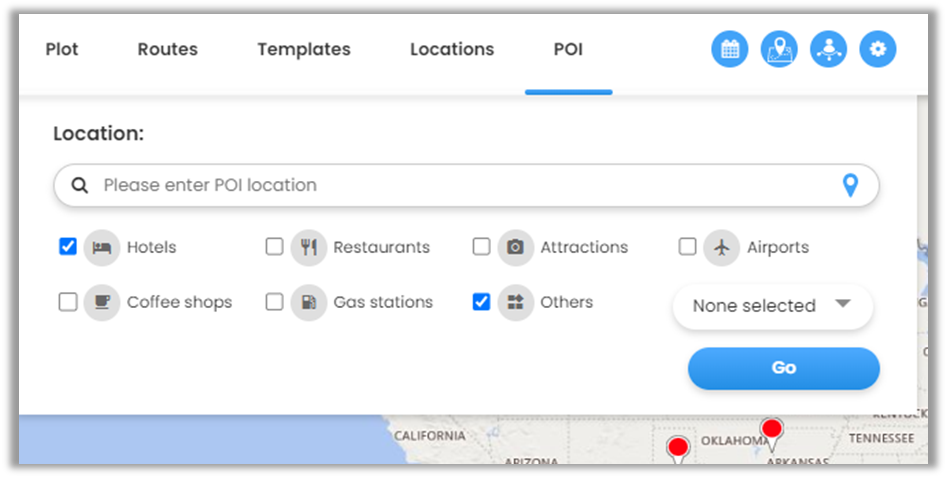Click the blue location pin in search field
The width and height of the screenshot is (947, 478).
pos(850,185)
